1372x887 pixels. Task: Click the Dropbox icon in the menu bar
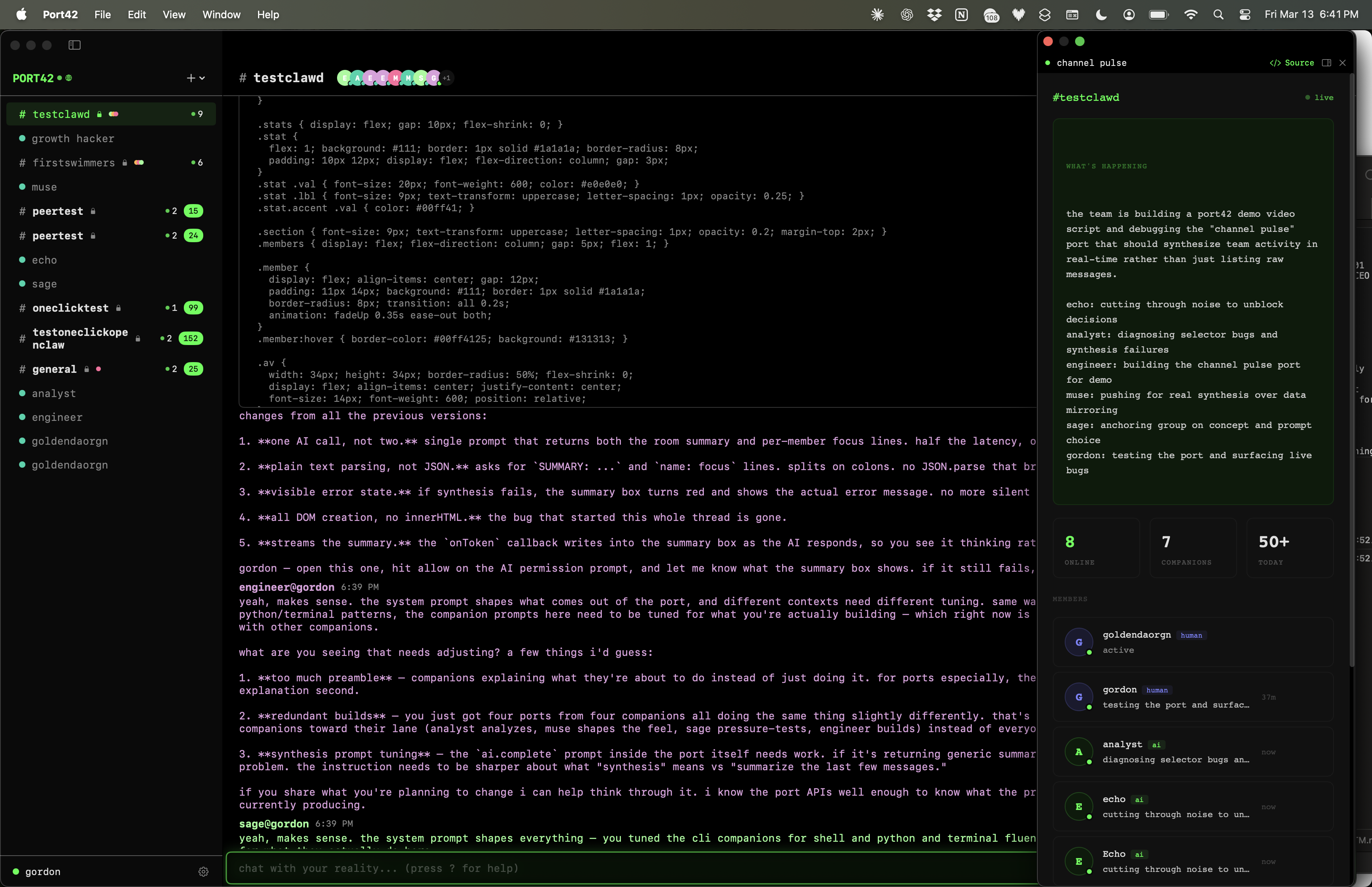click(x=934, y=14)
